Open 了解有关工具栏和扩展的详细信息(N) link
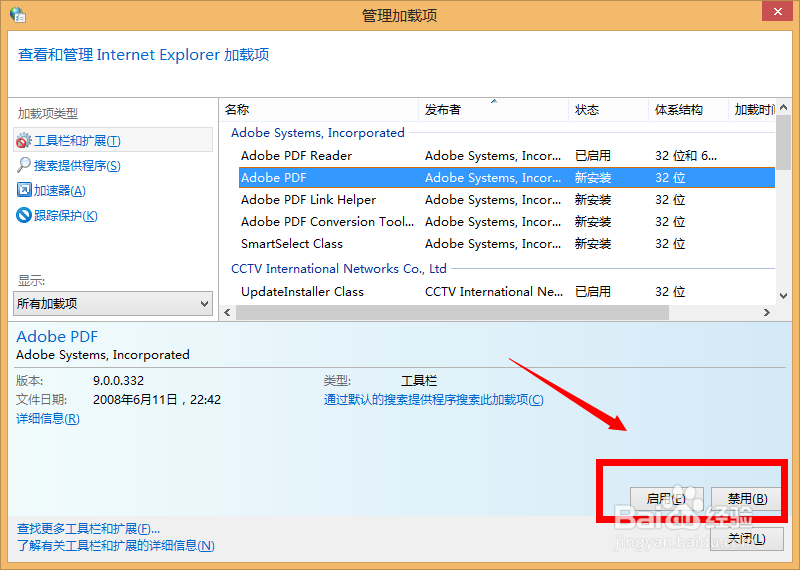Viewport: 800px width, 570px height. (x=116, y=546)
